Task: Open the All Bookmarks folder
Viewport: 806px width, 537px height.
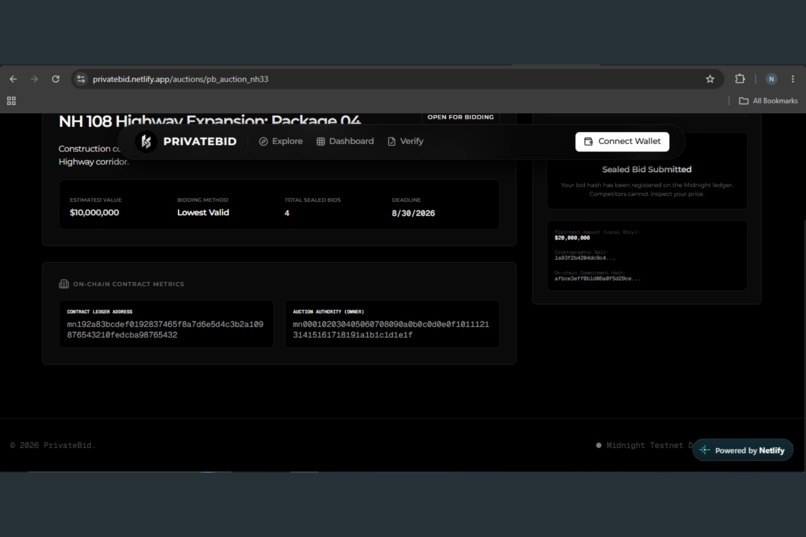Action: pos(768,101)
